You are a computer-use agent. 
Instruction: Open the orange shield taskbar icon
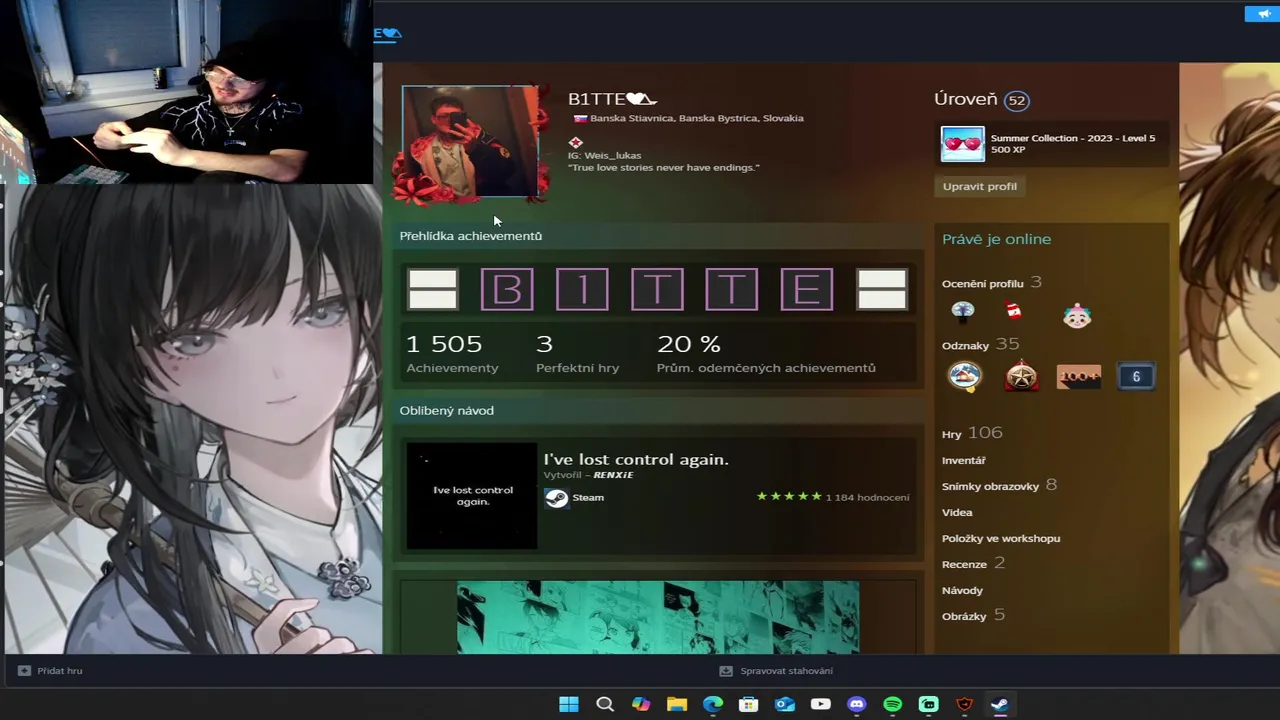pyautogui.click(x=964, y=704)
